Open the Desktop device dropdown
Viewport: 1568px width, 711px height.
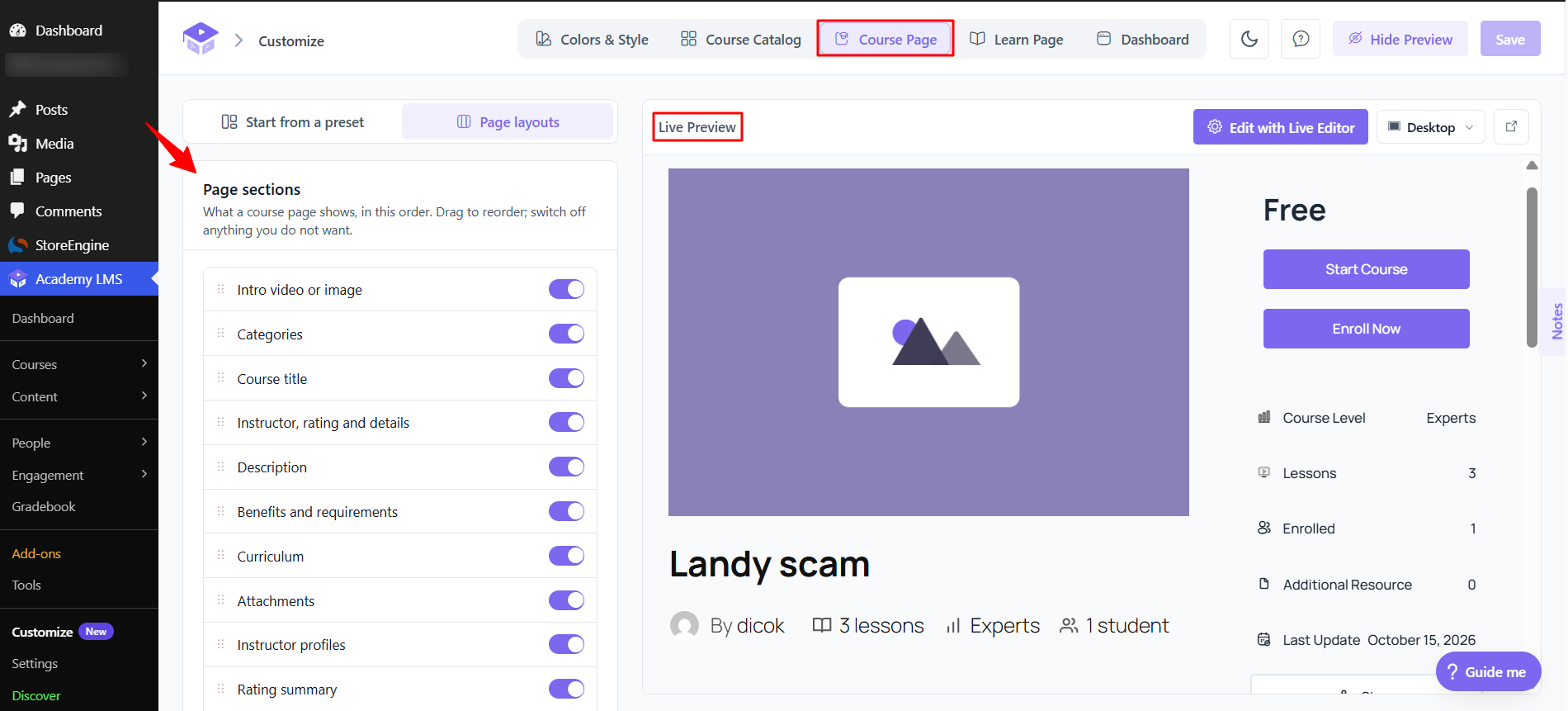pos(1431,127)
